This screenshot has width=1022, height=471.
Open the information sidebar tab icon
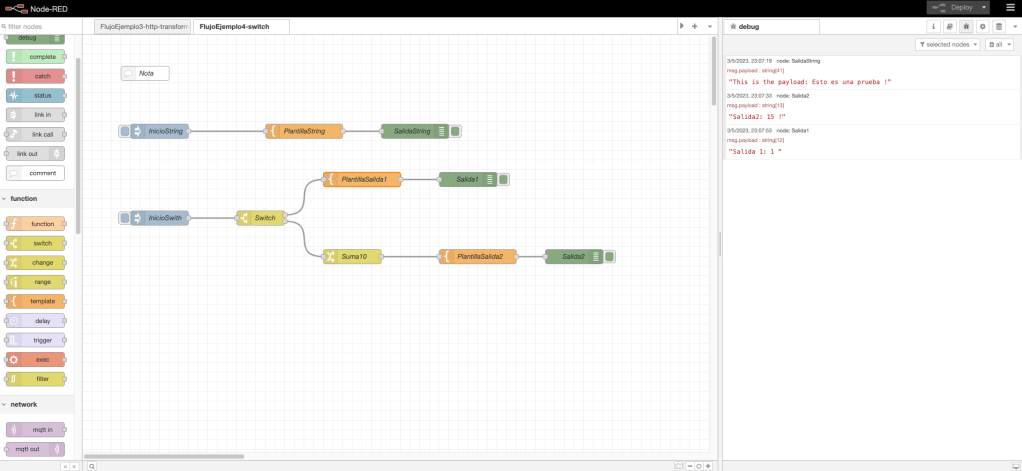tap(934, 26)
